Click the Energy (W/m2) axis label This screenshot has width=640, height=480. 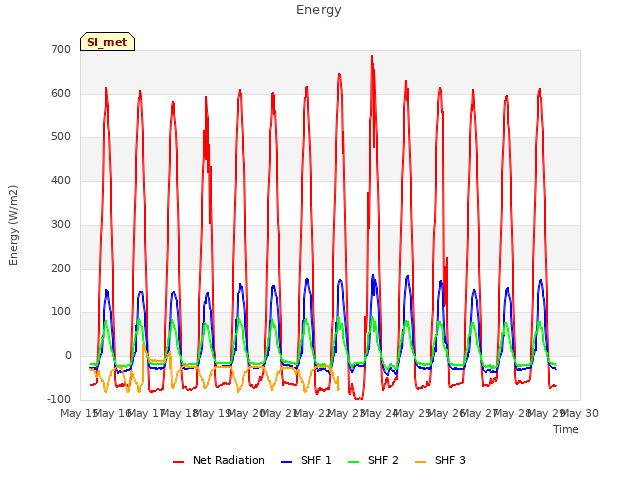pos(13,225)
